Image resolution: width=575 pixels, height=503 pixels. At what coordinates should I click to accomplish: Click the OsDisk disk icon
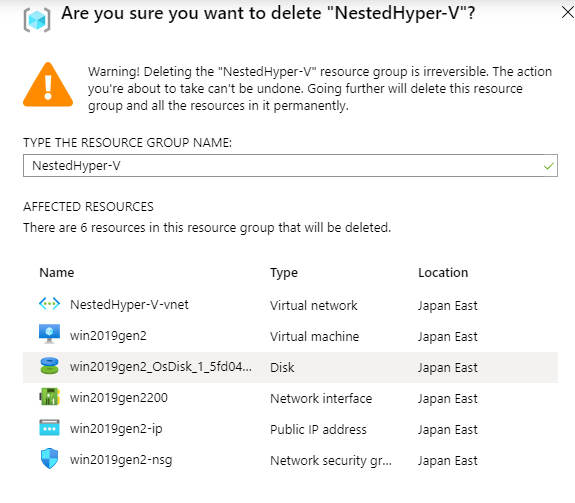tap(49, 366)
